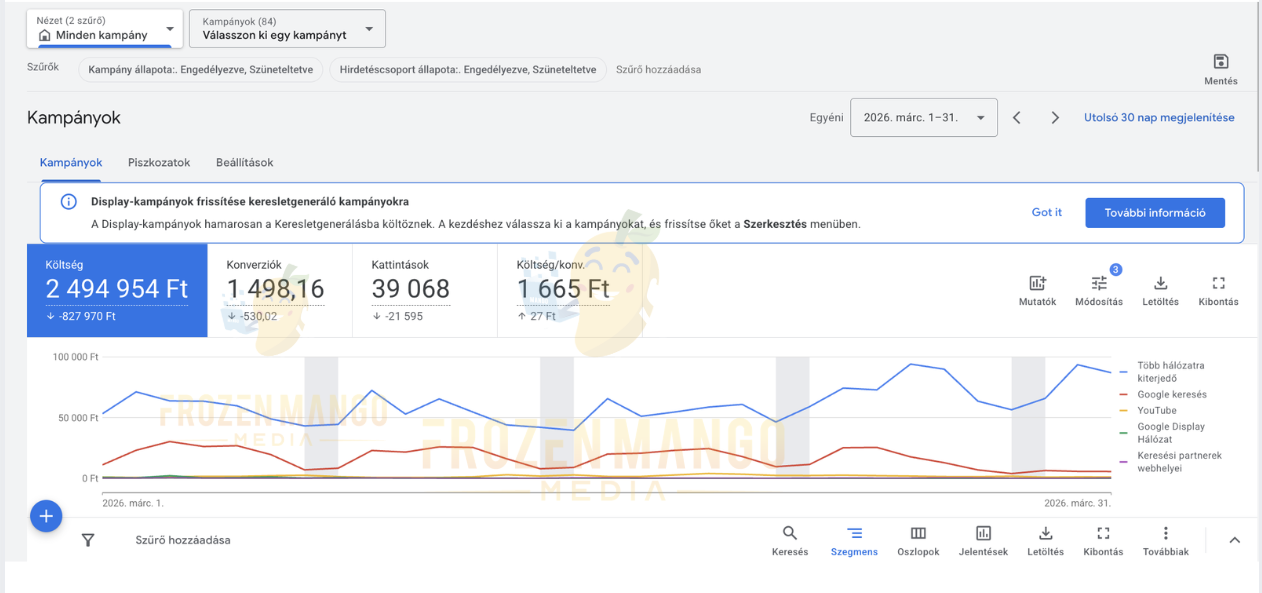Screen dimensions: 1262x593
Task: Open the Kampányok campaign selector dropdown
Action: pyautogui.click(x=287, y=28)
